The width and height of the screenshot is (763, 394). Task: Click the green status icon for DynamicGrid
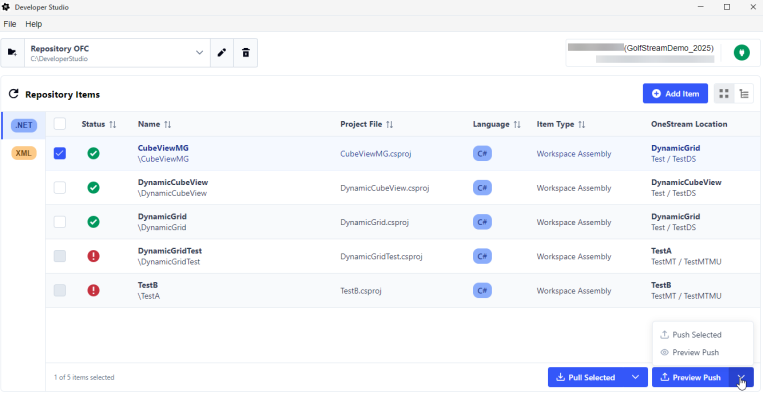(x=93, y=222)
